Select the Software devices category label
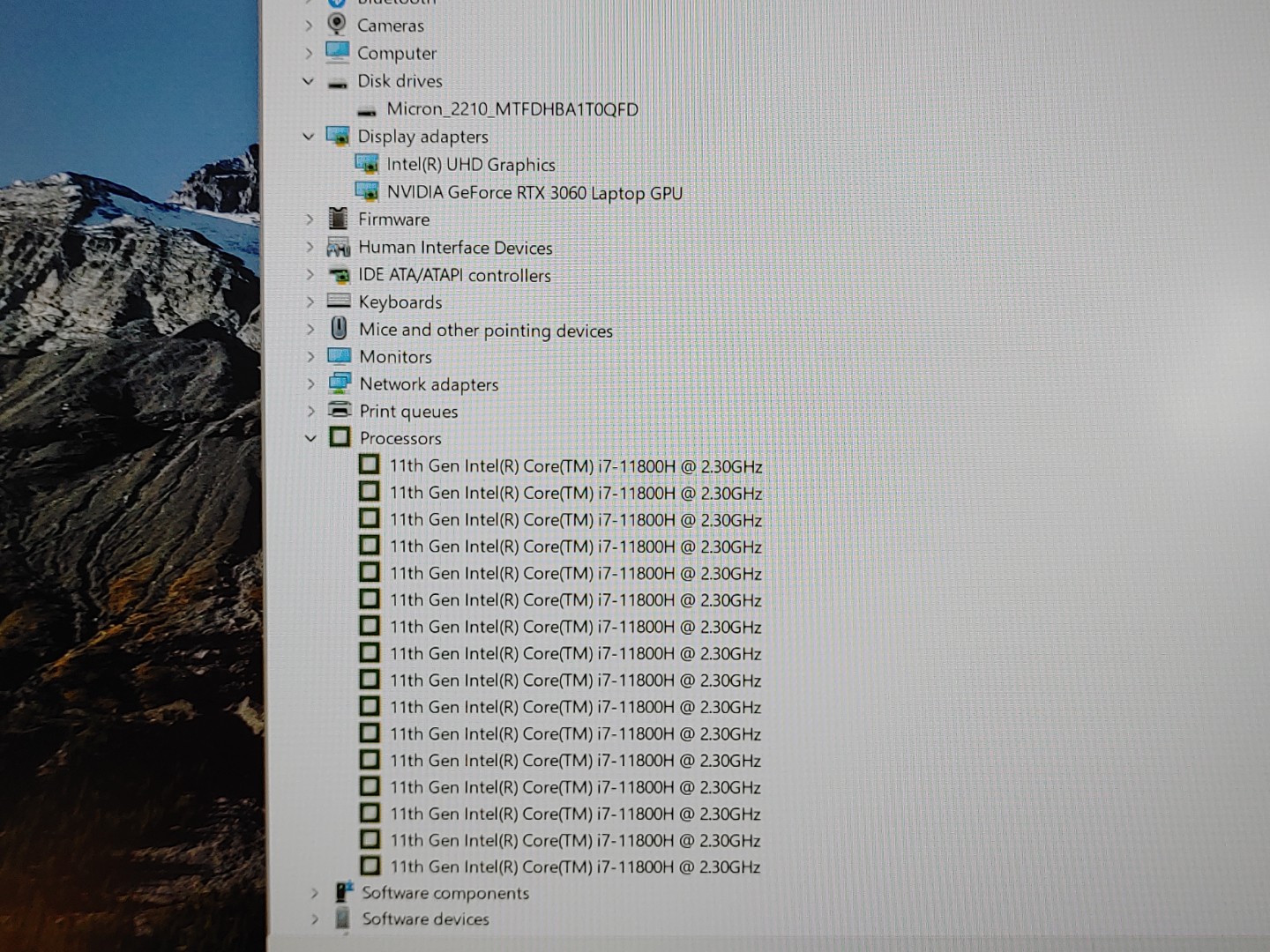1270x952 pixels. [x=425, y=919]
